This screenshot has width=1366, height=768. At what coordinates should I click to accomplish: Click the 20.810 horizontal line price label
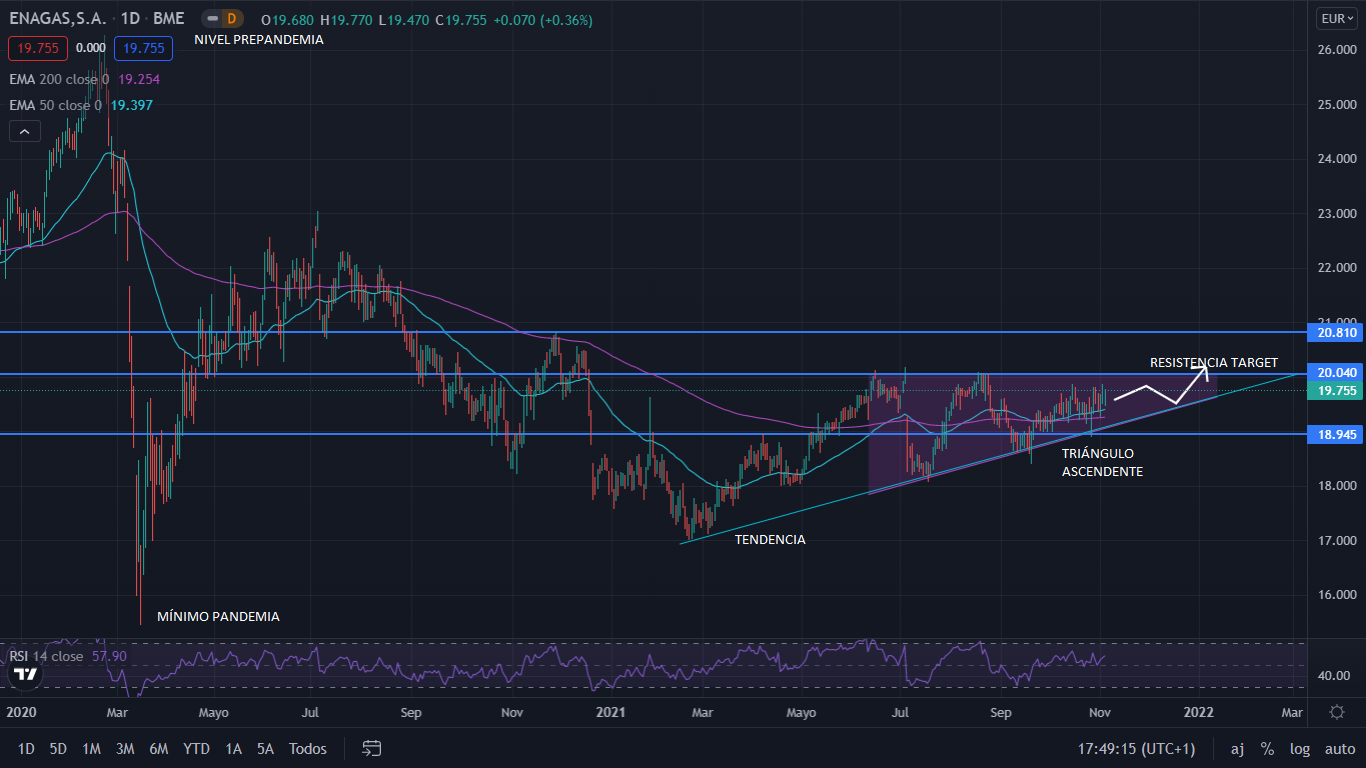(x=1334, y=332)
